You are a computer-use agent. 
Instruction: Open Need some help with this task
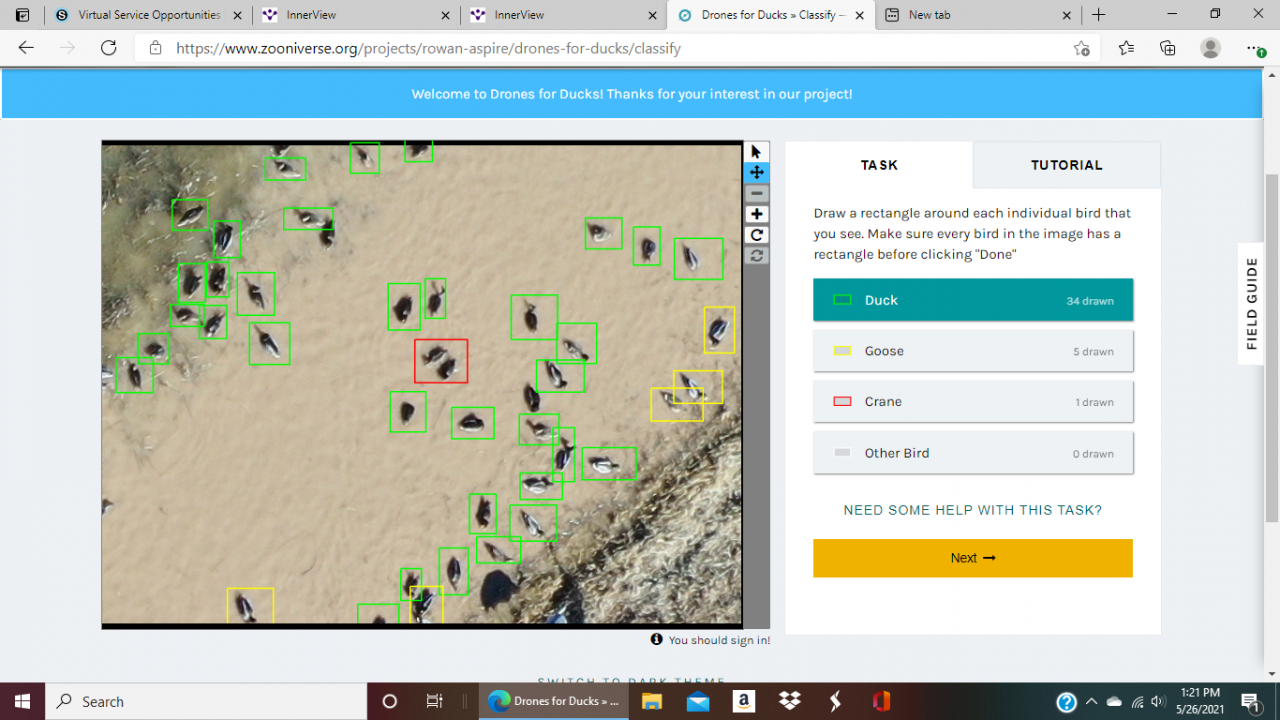[973, 510]
